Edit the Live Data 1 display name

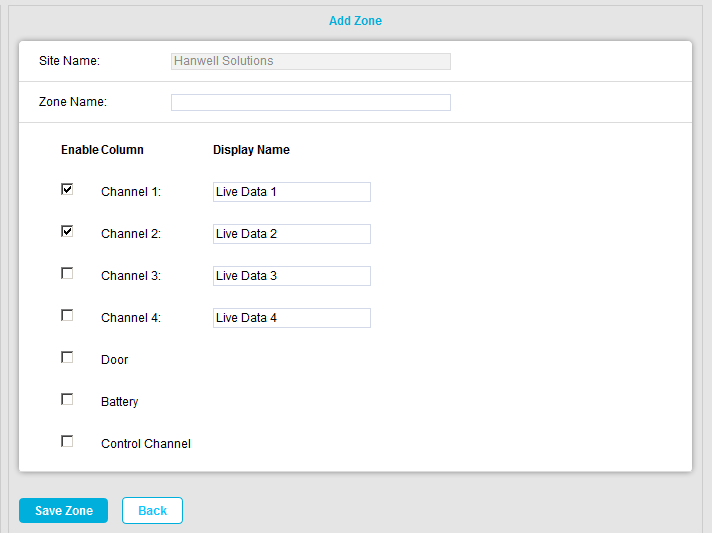[x=292, y=192]
